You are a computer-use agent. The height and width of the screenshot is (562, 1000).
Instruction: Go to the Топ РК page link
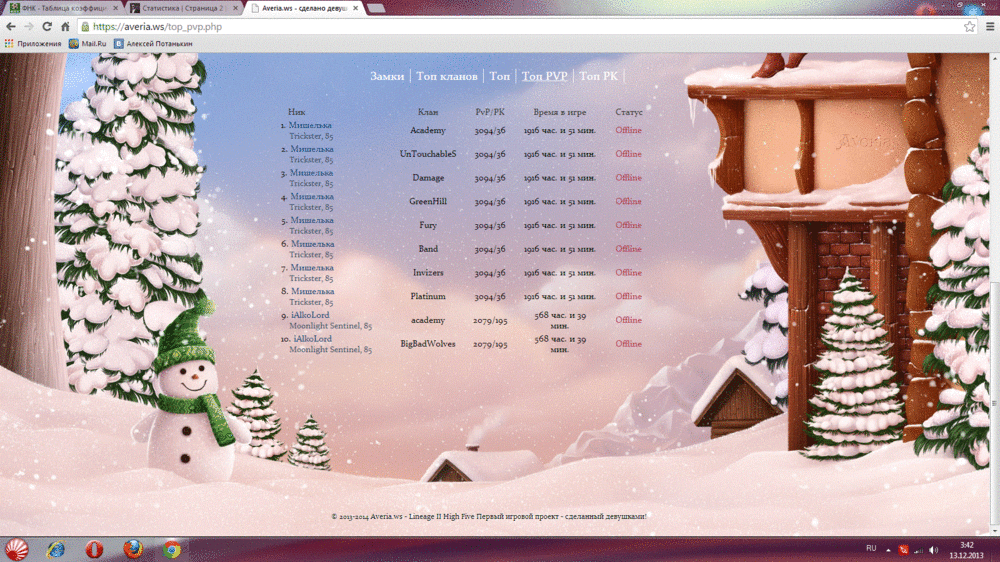click(599, 76)
